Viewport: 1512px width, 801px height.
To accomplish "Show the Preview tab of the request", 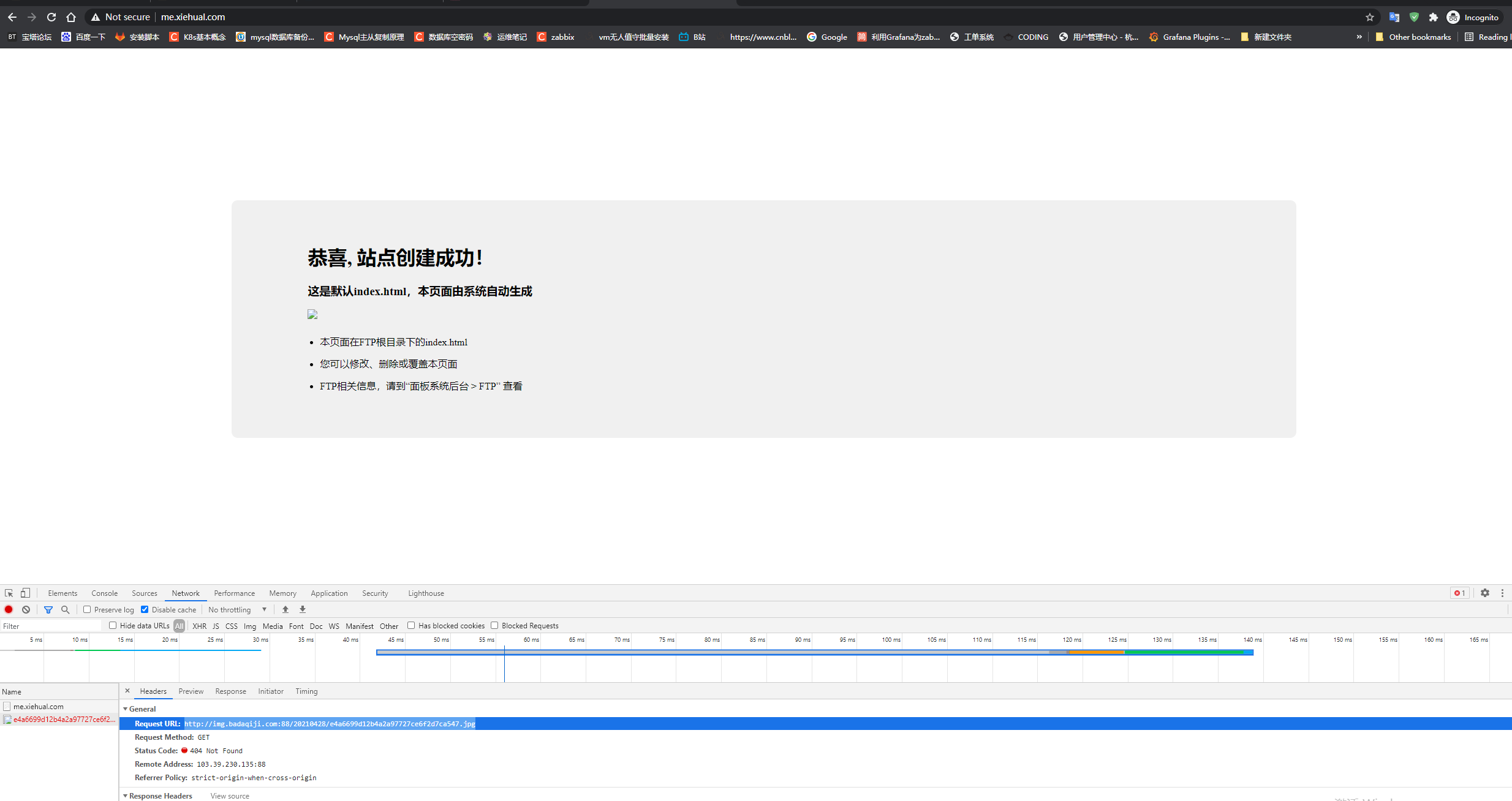I will [x=191, y=691].
